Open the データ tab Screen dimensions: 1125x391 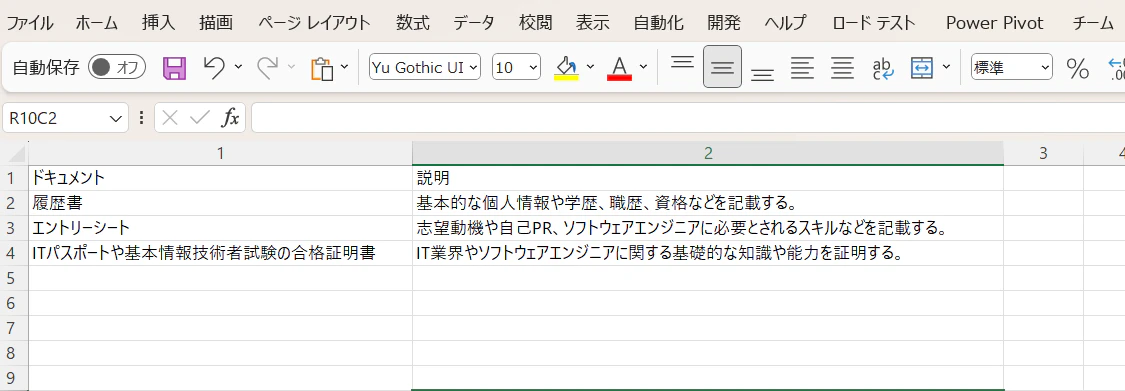(x=474, y=23)
